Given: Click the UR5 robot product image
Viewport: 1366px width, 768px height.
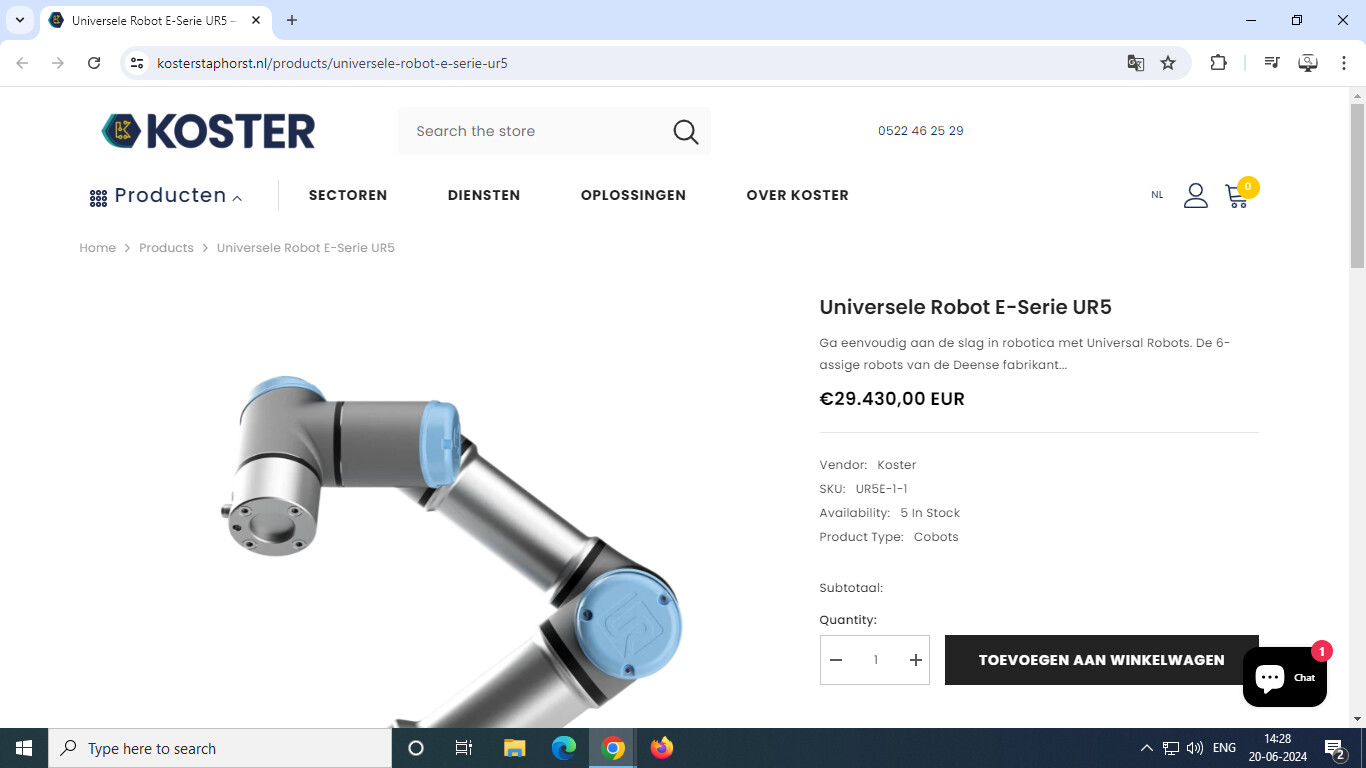Looking at the screenshot, I should 450,550.
